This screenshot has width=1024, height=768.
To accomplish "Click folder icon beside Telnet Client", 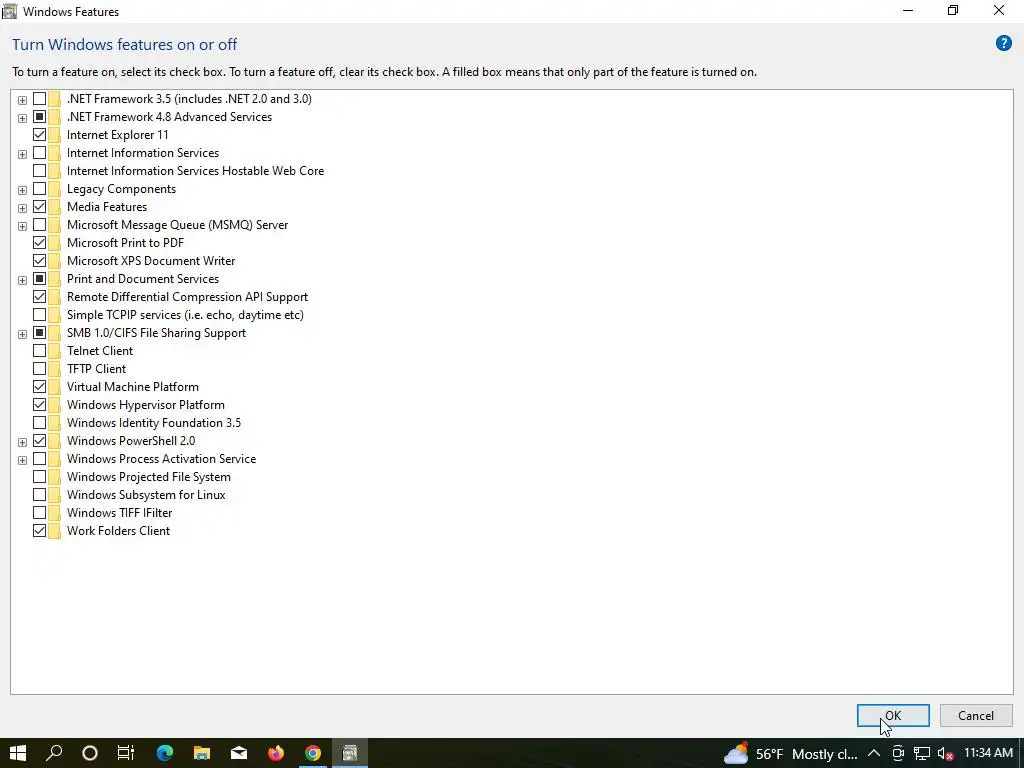I will pos(54,351).
